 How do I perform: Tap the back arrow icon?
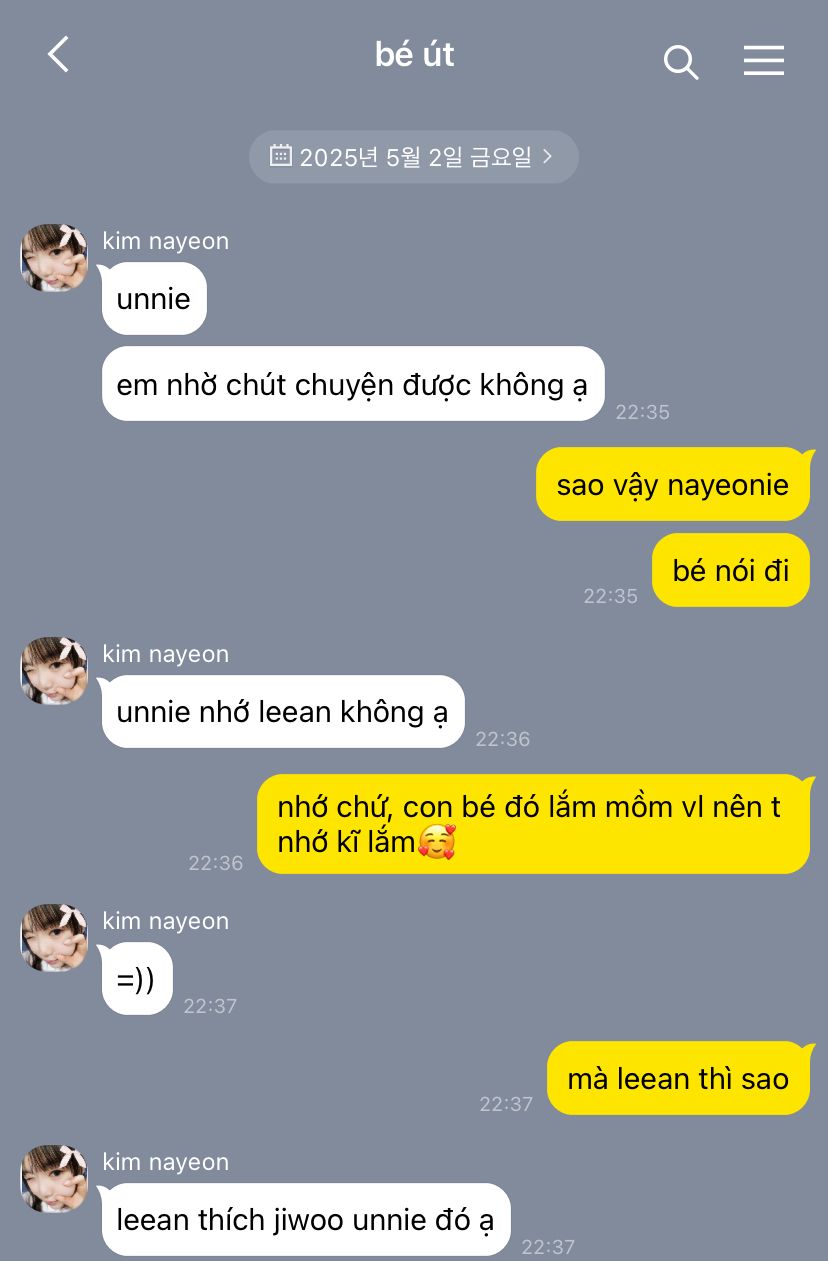point(58,54)
